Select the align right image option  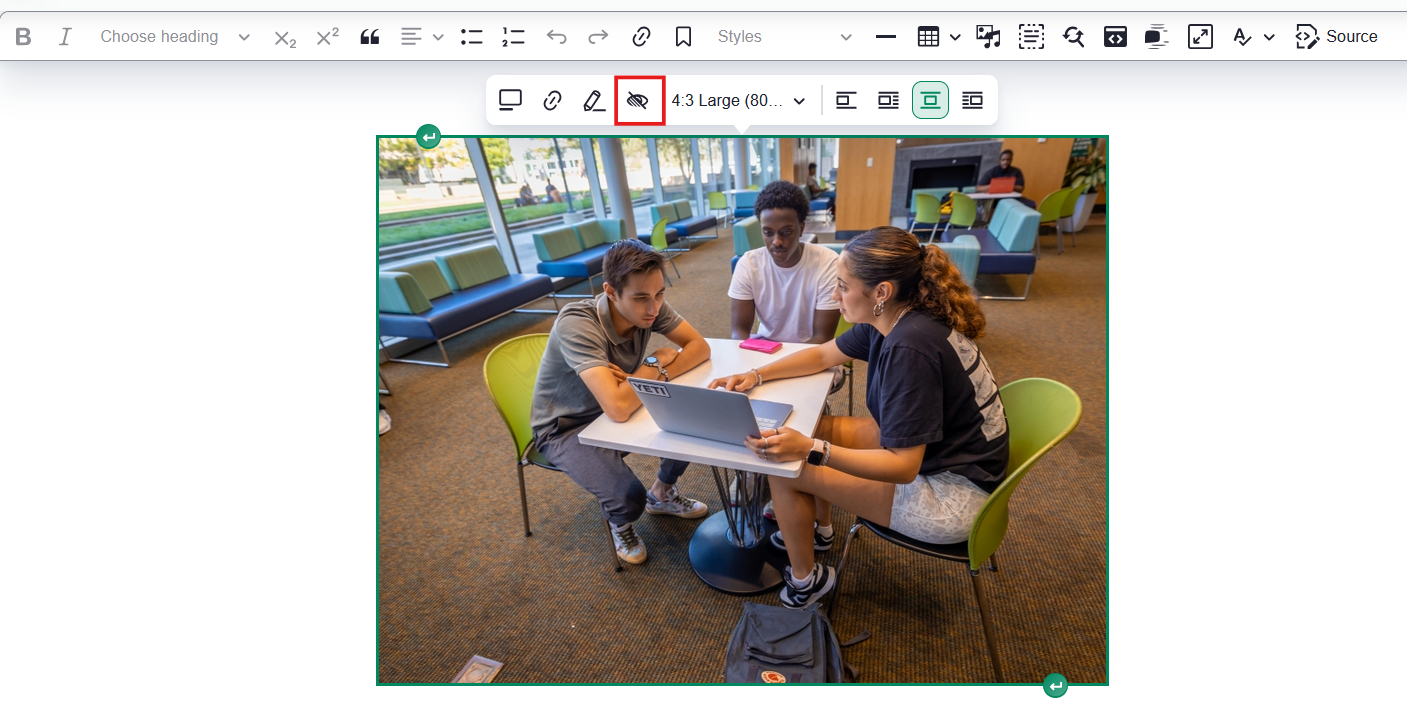972,100
